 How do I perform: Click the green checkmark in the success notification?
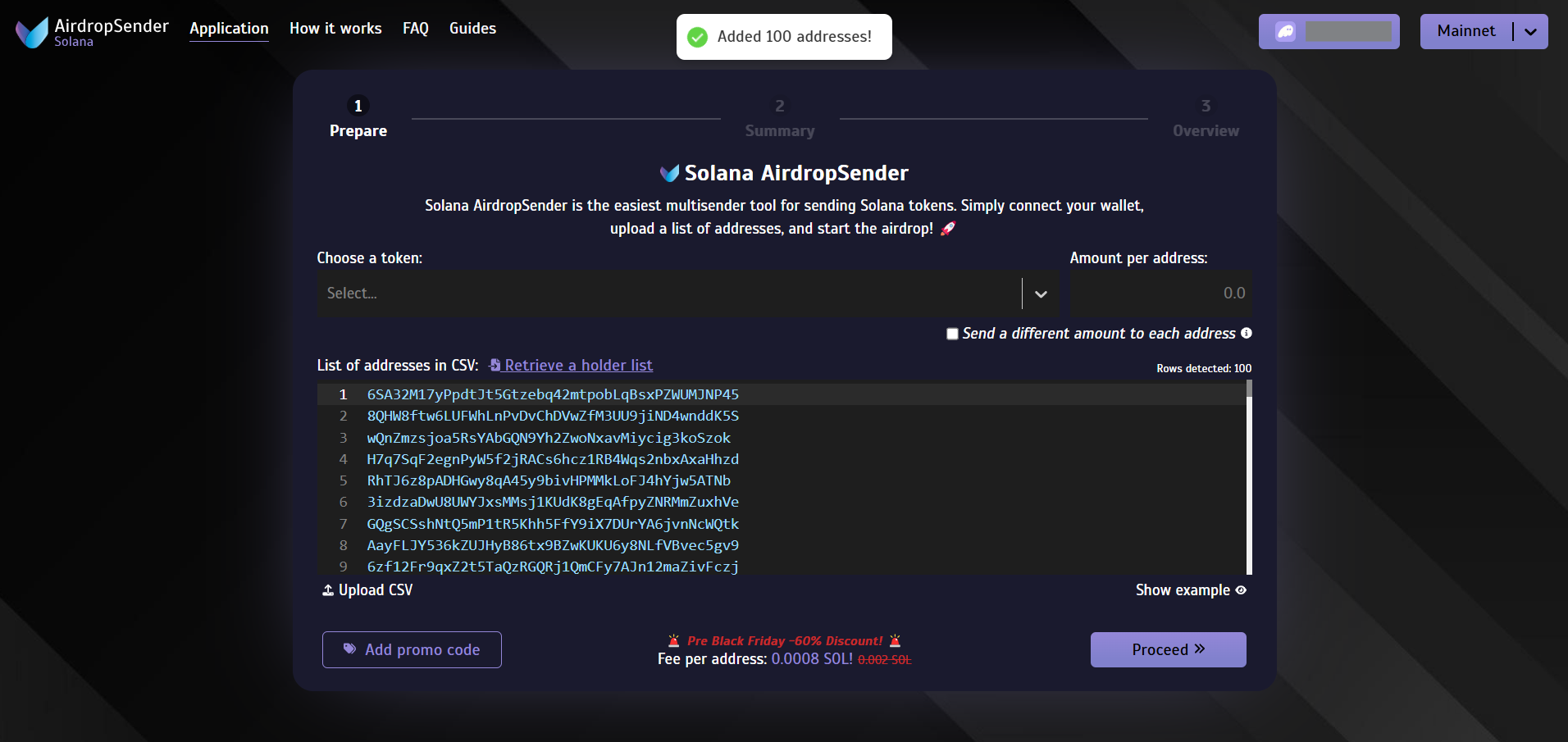pos(698,37)
